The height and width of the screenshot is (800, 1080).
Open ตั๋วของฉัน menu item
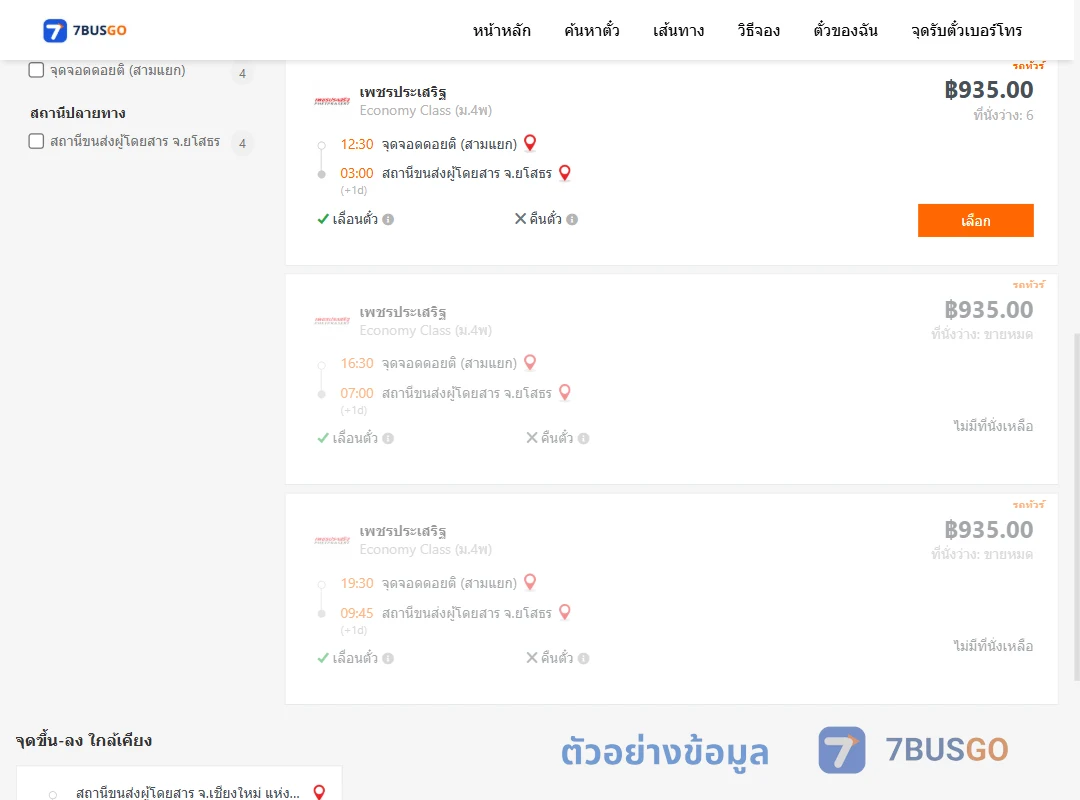coord(845,30)
